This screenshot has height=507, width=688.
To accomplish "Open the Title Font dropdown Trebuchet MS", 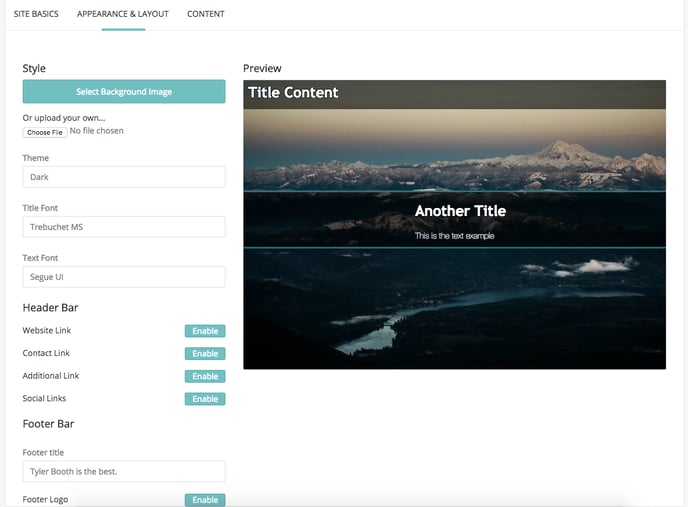I will point(124,227).
